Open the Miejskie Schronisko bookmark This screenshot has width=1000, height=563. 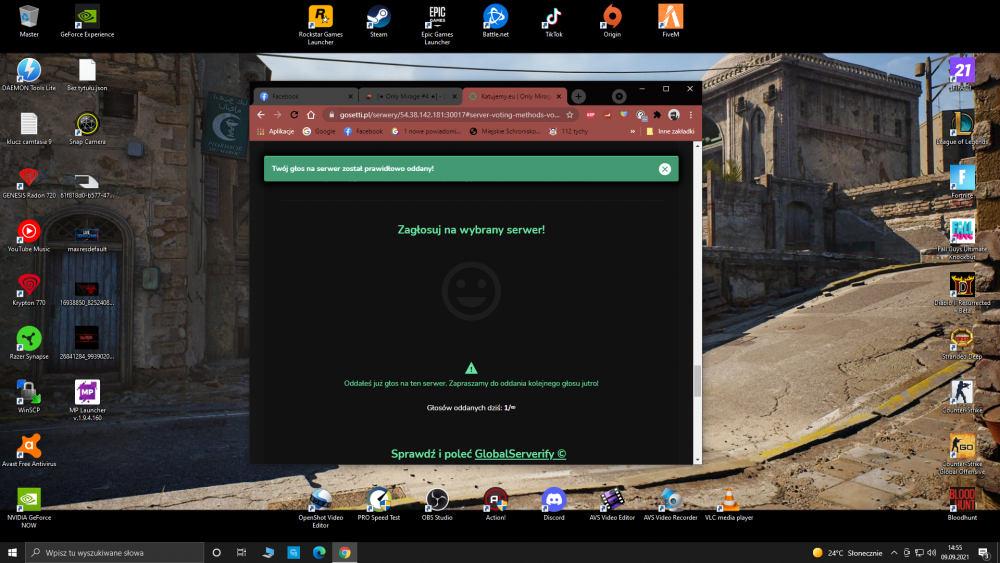[x=504, y=131]
